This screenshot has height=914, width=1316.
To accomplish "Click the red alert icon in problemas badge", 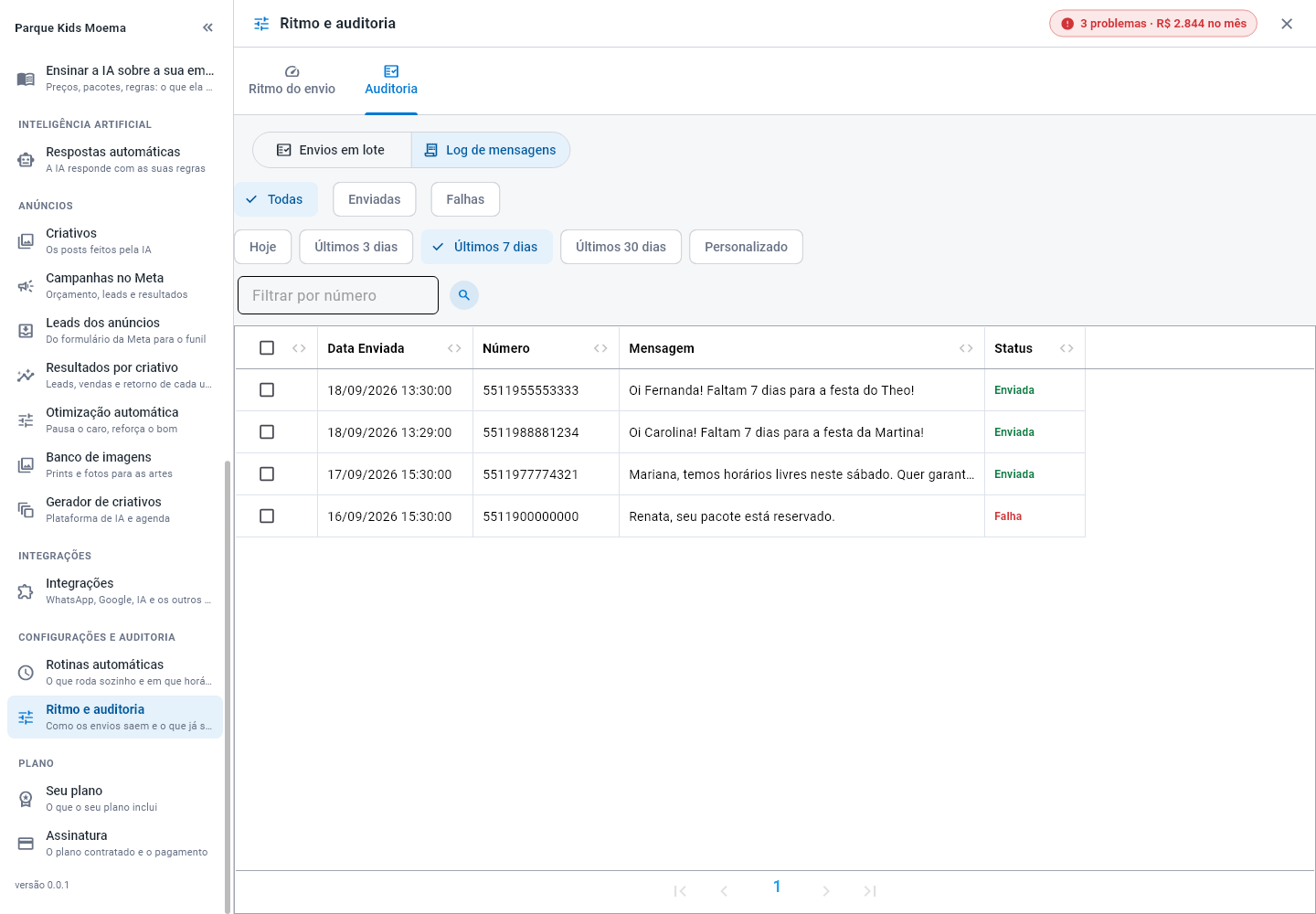I will coord(1067,24).
